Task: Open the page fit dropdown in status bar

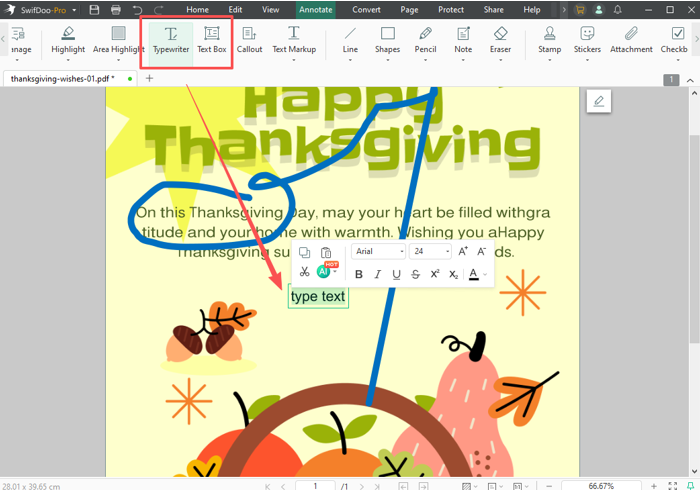Action: [520, 486]
